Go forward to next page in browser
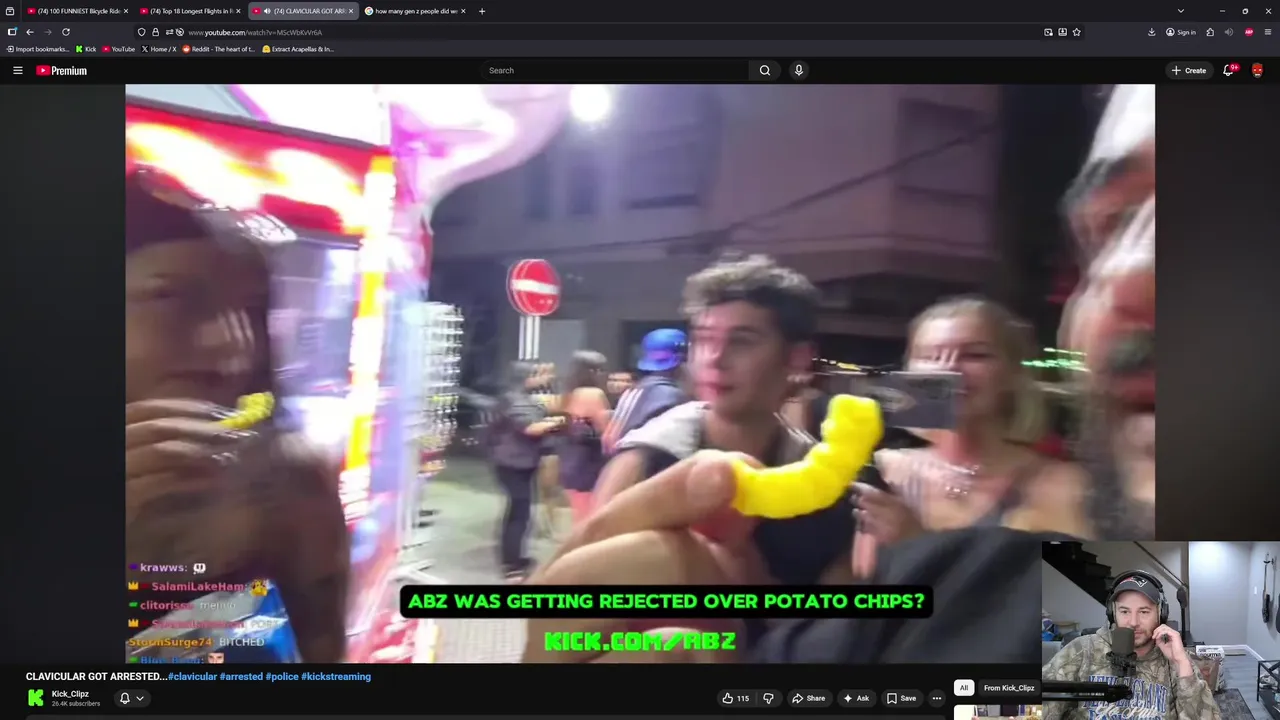This screenshot has height=720, width=1280. pos(47,32)
